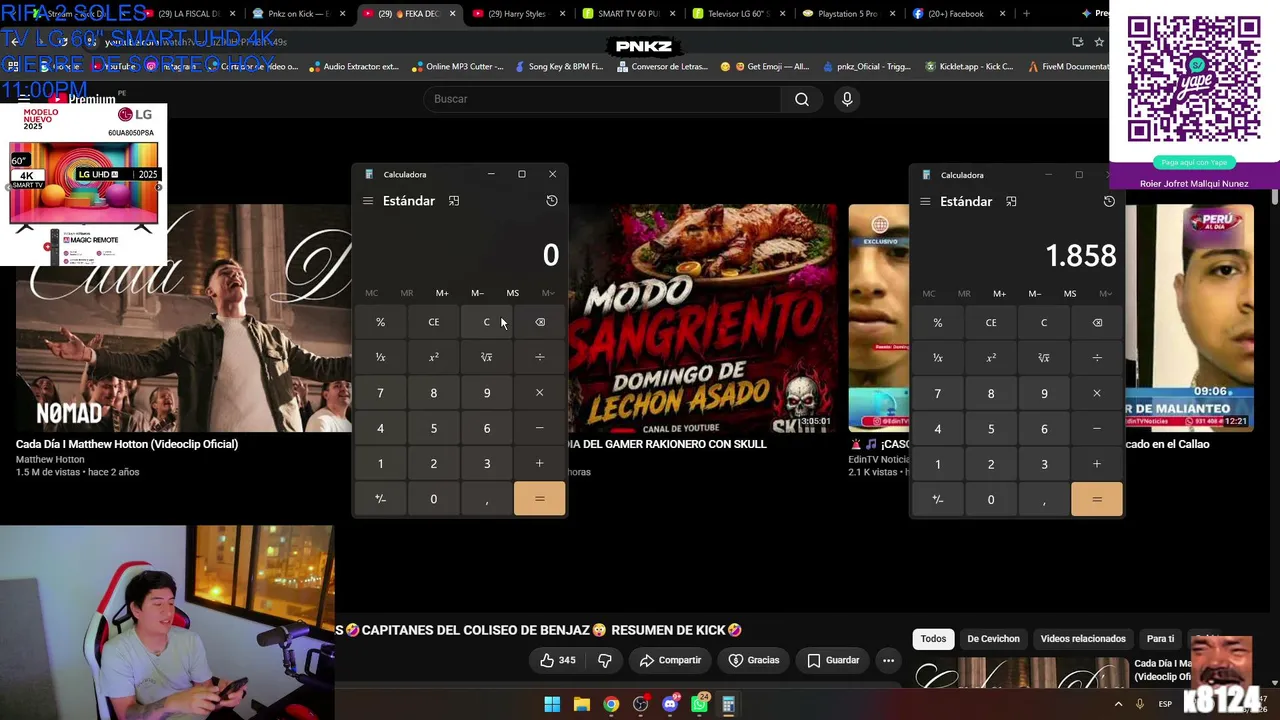Switch to the LA FISCAL browser tab
The height and width of the screenshot is (720, 1280).
(x=191, y=14)
